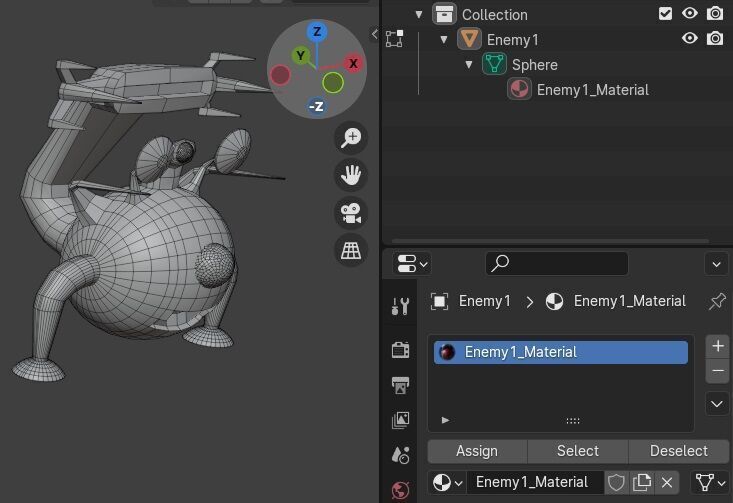Unlink material with X button
733x503 pixels.
pos(667,482)
